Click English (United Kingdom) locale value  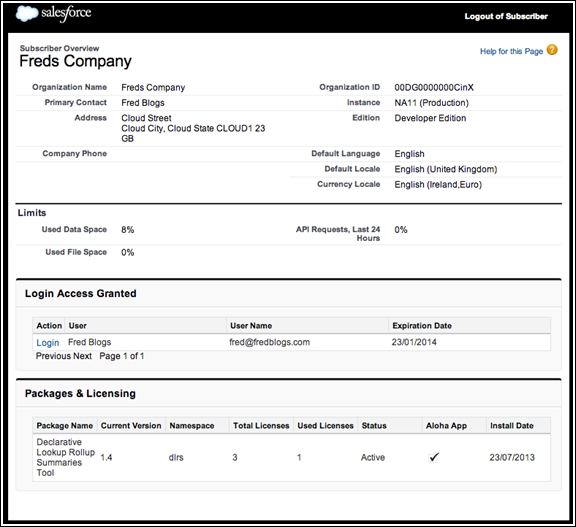tap(446, 169)
